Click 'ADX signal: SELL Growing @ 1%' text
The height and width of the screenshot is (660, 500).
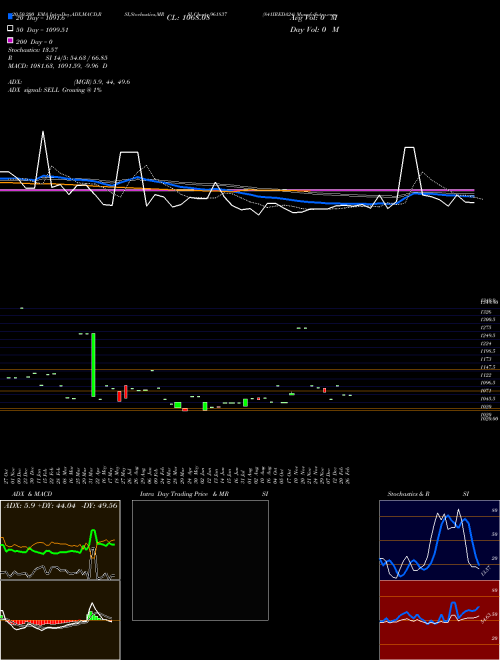55,90
